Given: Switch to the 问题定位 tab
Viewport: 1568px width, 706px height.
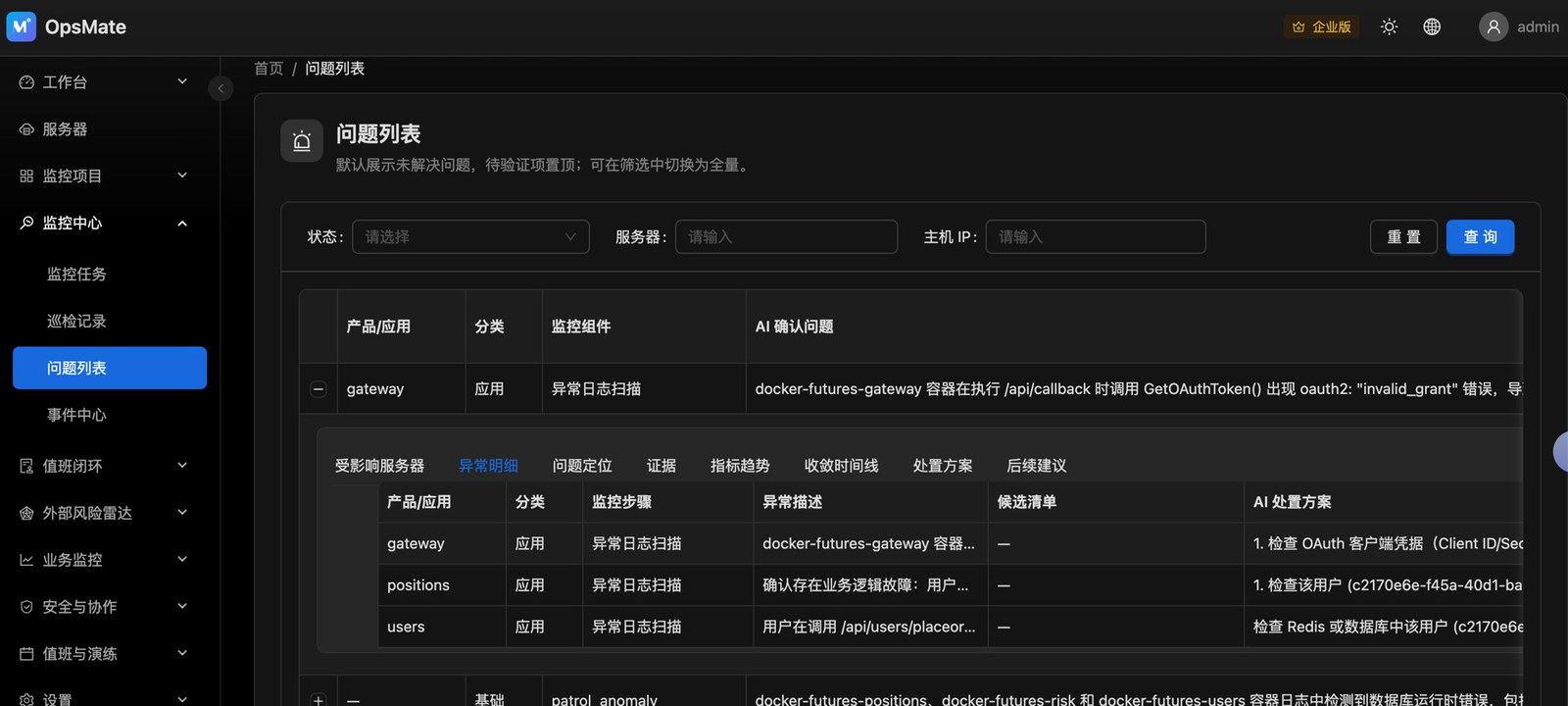Looking at the screenshot, I should point(582,466).
